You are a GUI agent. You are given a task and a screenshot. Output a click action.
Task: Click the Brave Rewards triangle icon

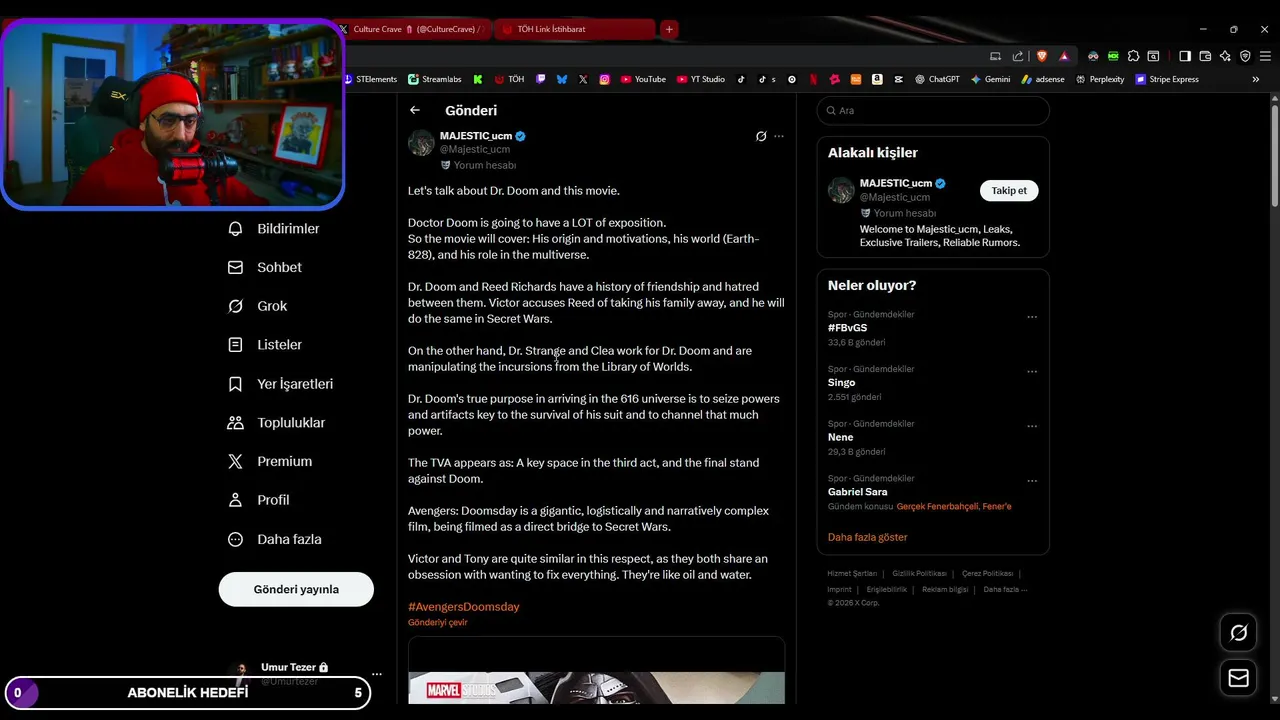[x=1063, y=56]
